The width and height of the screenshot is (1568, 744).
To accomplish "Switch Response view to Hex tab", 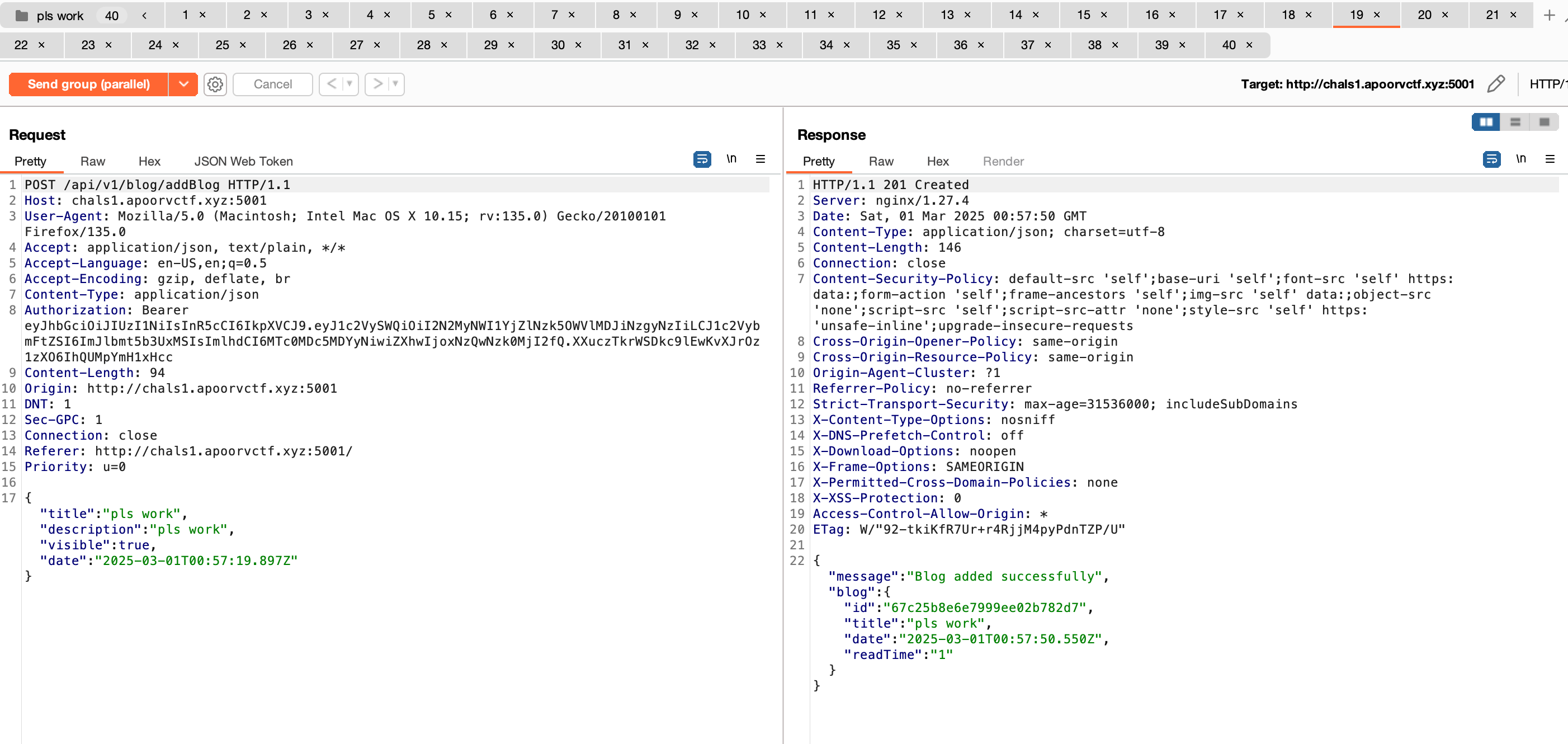I will tap(937, 161).
